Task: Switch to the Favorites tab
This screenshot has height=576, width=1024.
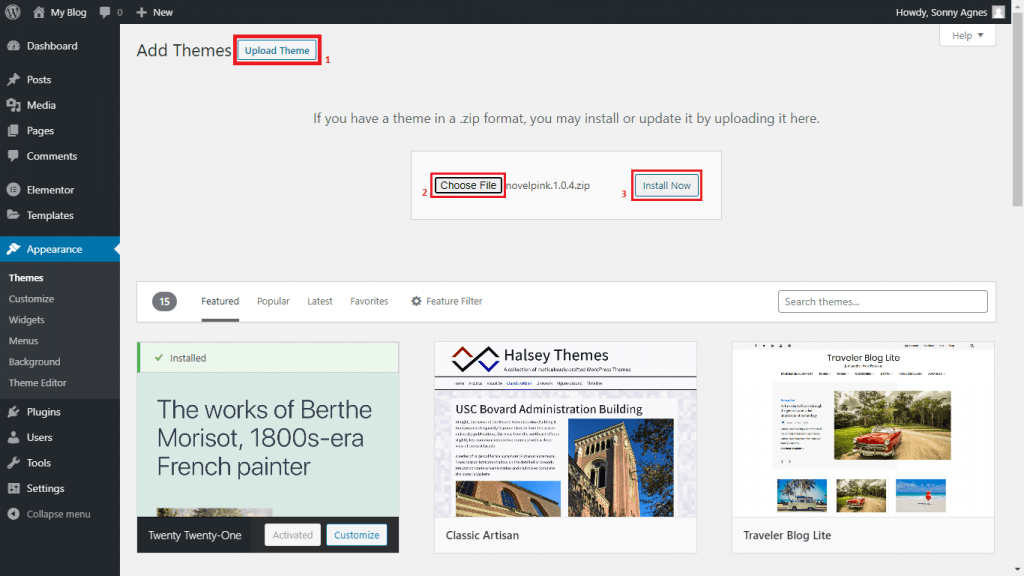Action: 369,301
